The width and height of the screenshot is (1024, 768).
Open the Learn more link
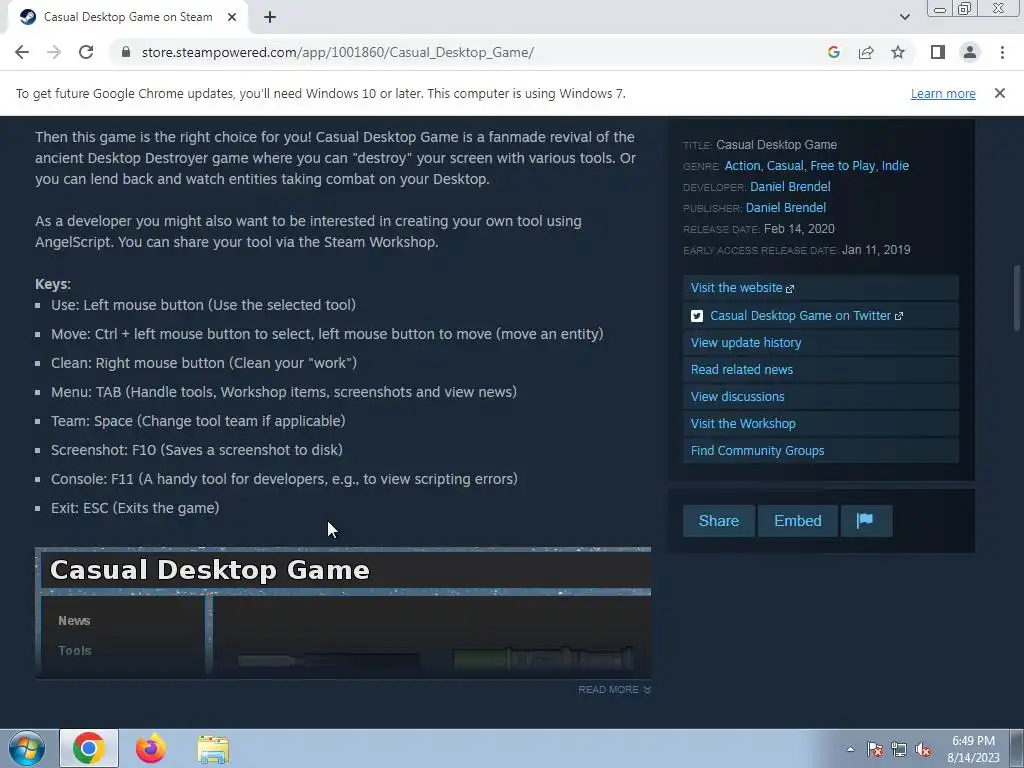(x=943, y=93)
